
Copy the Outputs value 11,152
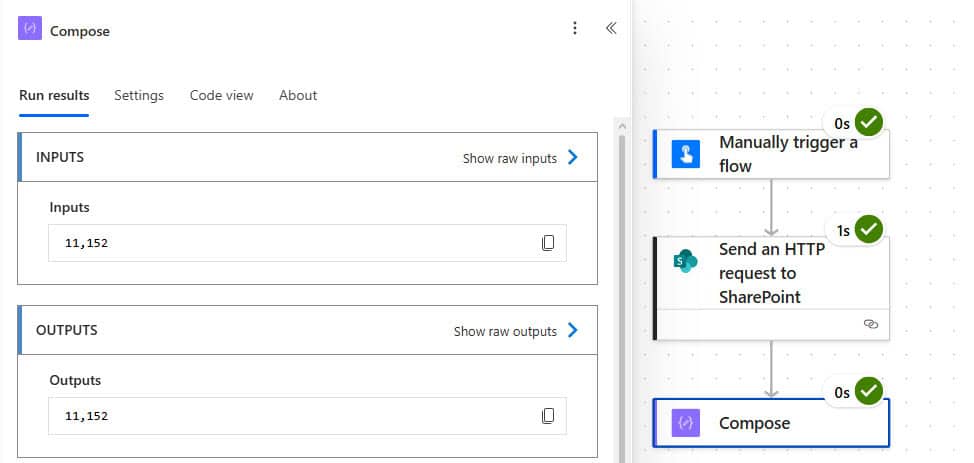548,416
